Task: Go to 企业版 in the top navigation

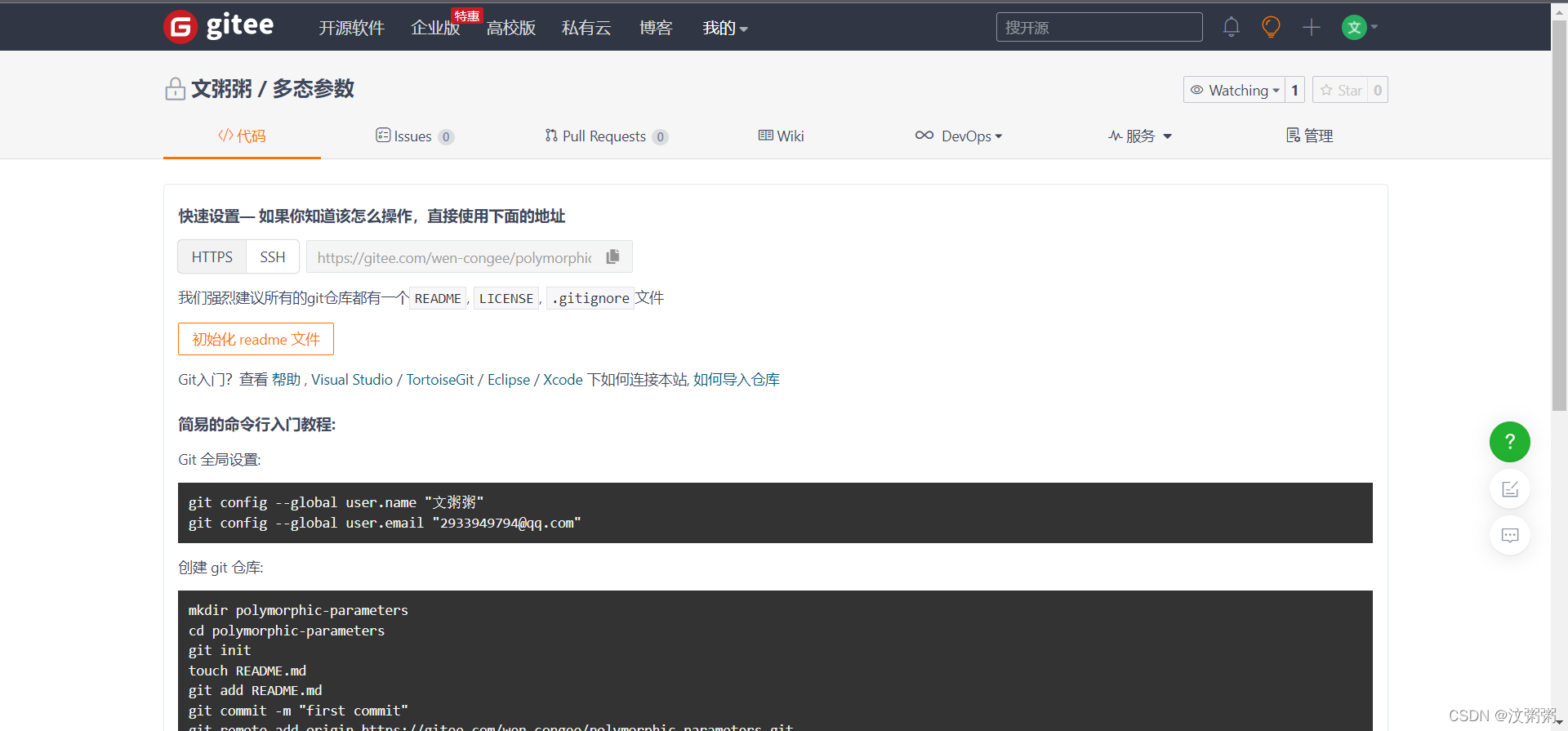Action: pyautogui.click(x=435, y=28)
